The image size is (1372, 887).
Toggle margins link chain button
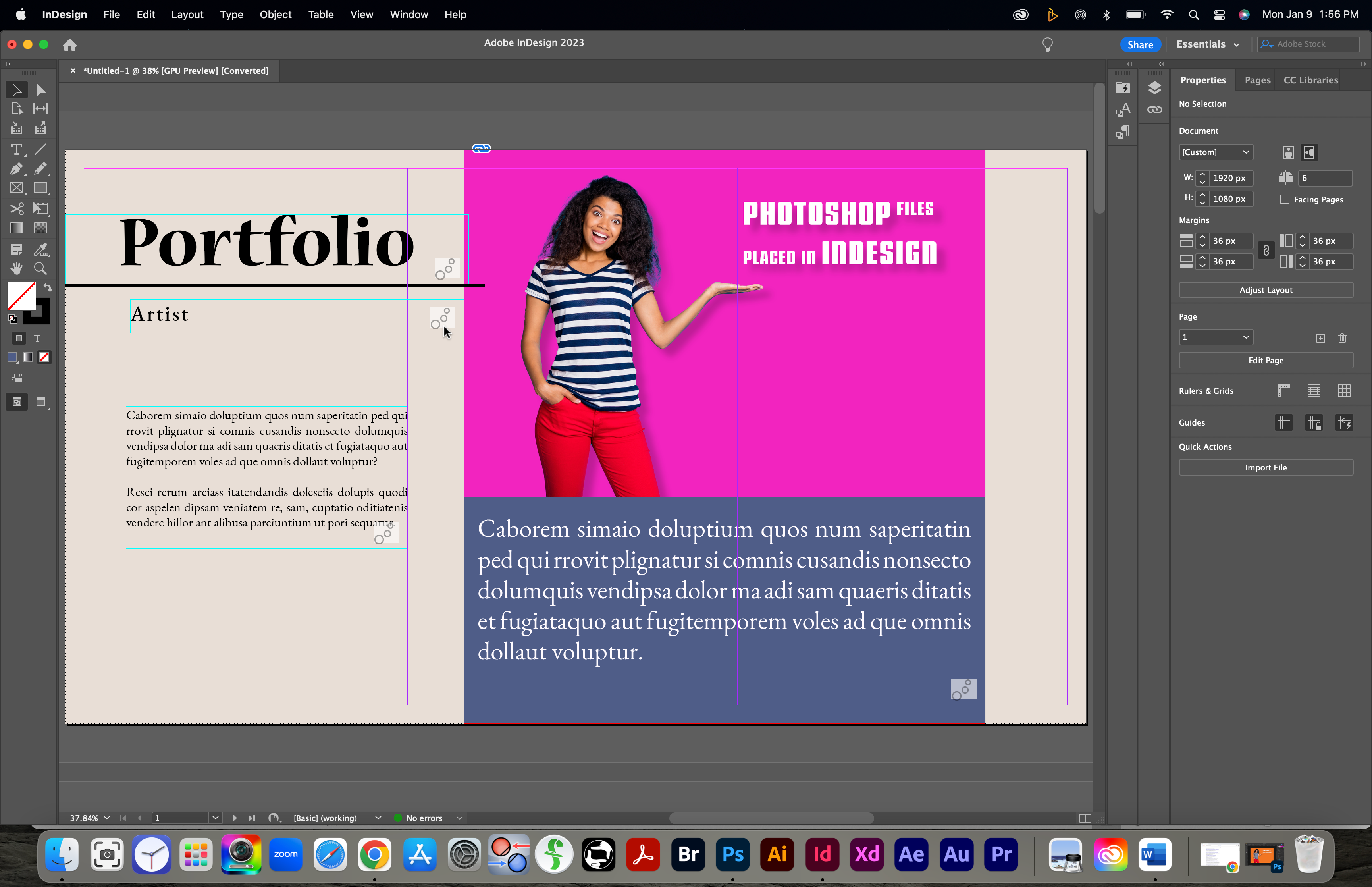pyautogui.click(x=1266, y=251)
